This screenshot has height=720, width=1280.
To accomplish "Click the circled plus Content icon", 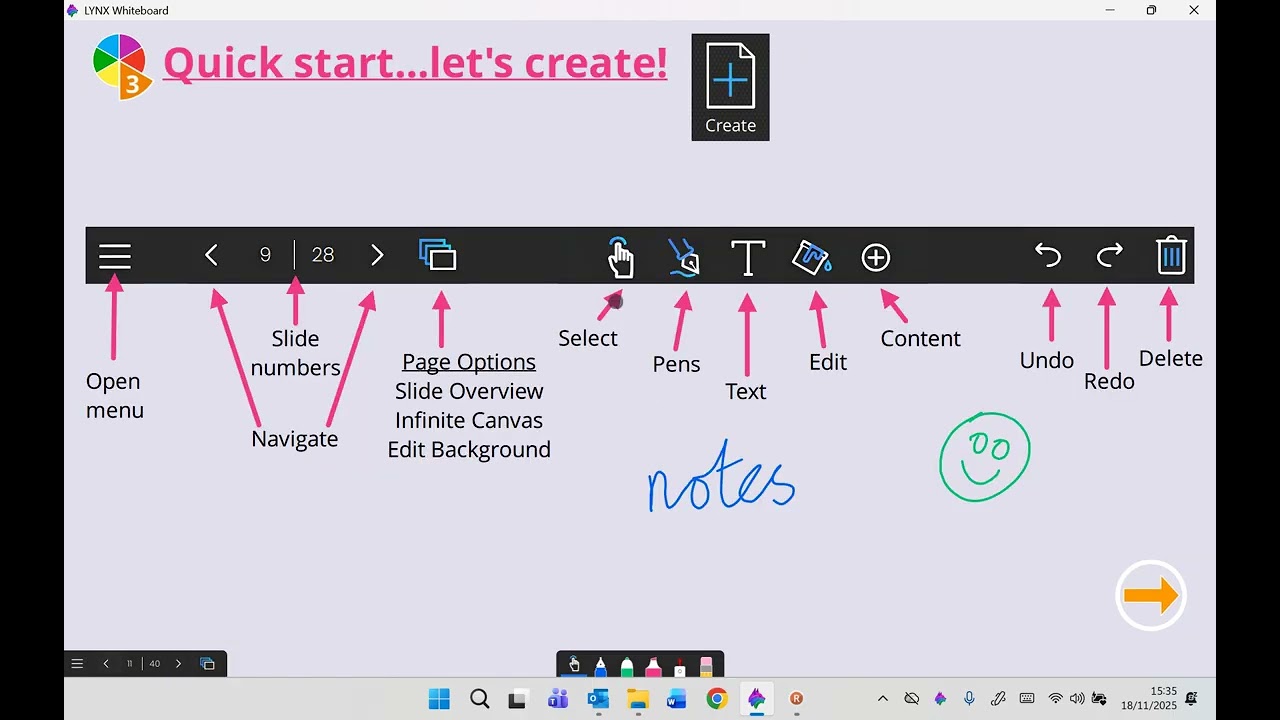I will click(x=875, y=257).
